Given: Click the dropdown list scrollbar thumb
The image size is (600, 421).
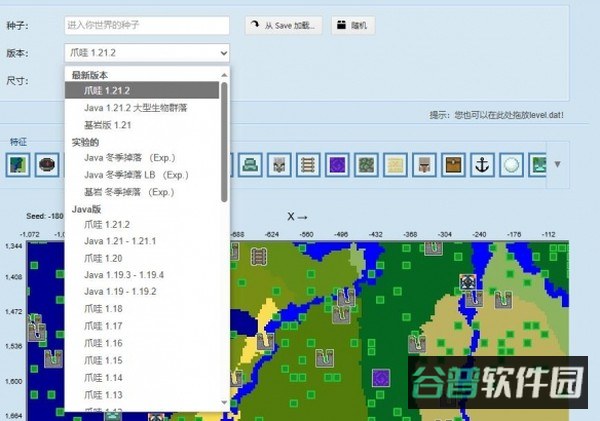Looking at the screenshot, I should point(224,142).
